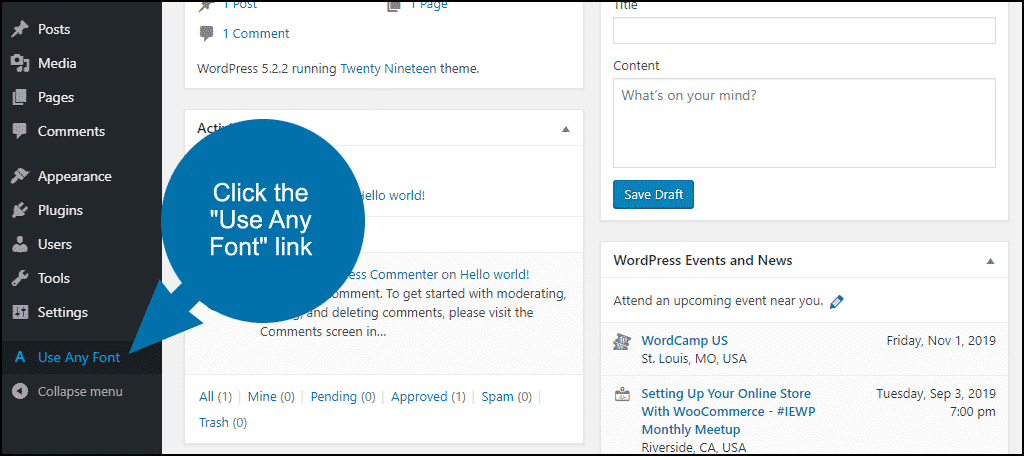Screen dimensions: 1024x456
Task: Click the Media icon in sidebar
Action: click(x=19, y=63)
